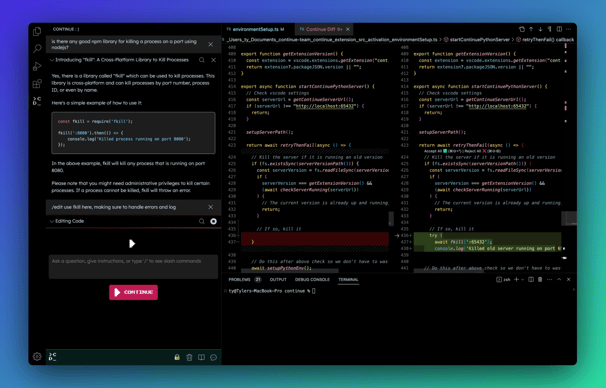Click the fkill example code block

pyautogui.click(x=133, y=133)
